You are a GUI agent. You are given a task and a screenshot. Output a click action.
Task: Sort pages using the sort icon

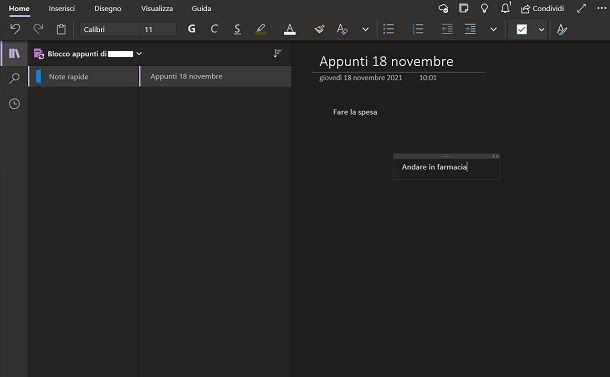(277, 53)
